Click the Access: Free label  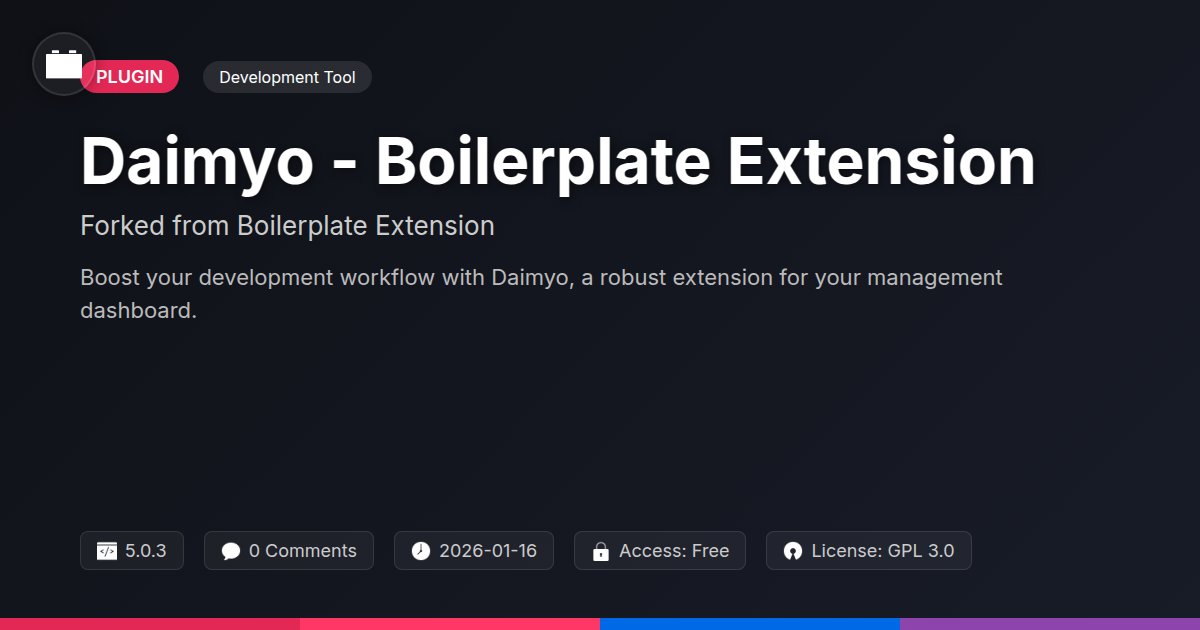(674, 551)
